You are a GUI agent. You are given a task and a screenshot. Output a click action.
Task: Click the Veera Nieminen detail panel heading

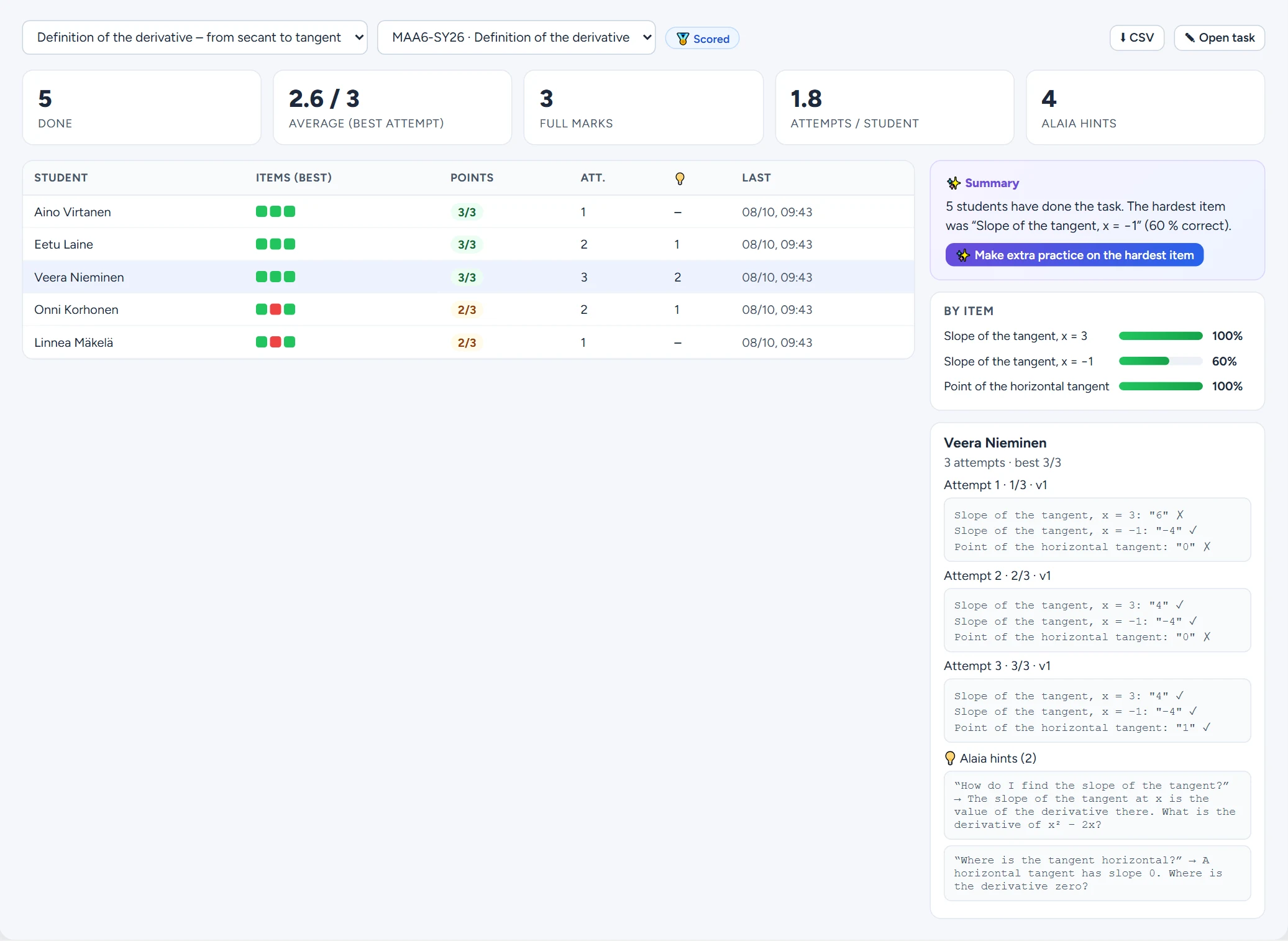pyautogui.click(x=995, y=443)
